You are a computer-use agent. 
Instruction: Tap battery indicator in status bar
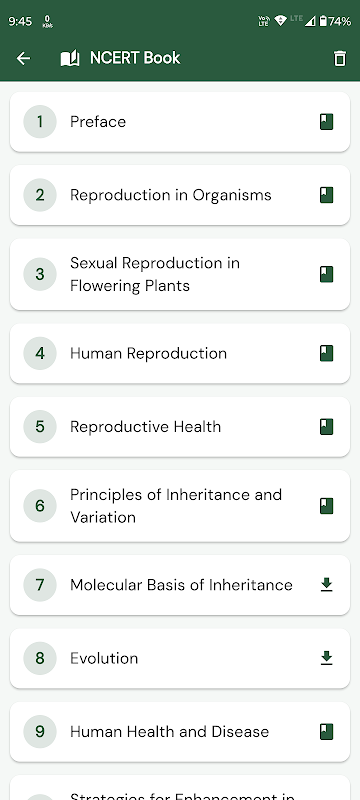pyautogui.click(x=323, y=21)
